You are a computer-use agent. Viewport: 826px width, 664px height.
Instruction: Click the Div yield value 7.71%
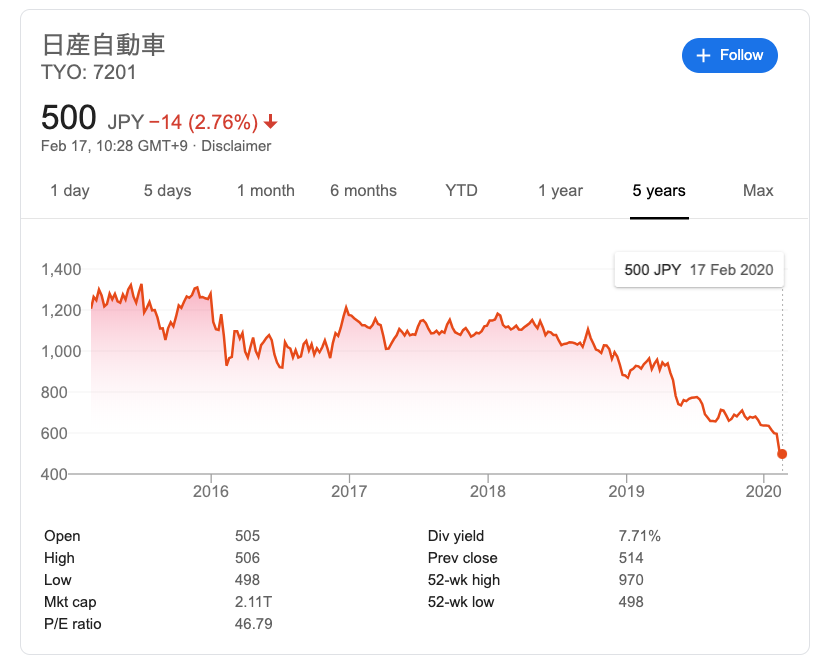click(640, 536)
